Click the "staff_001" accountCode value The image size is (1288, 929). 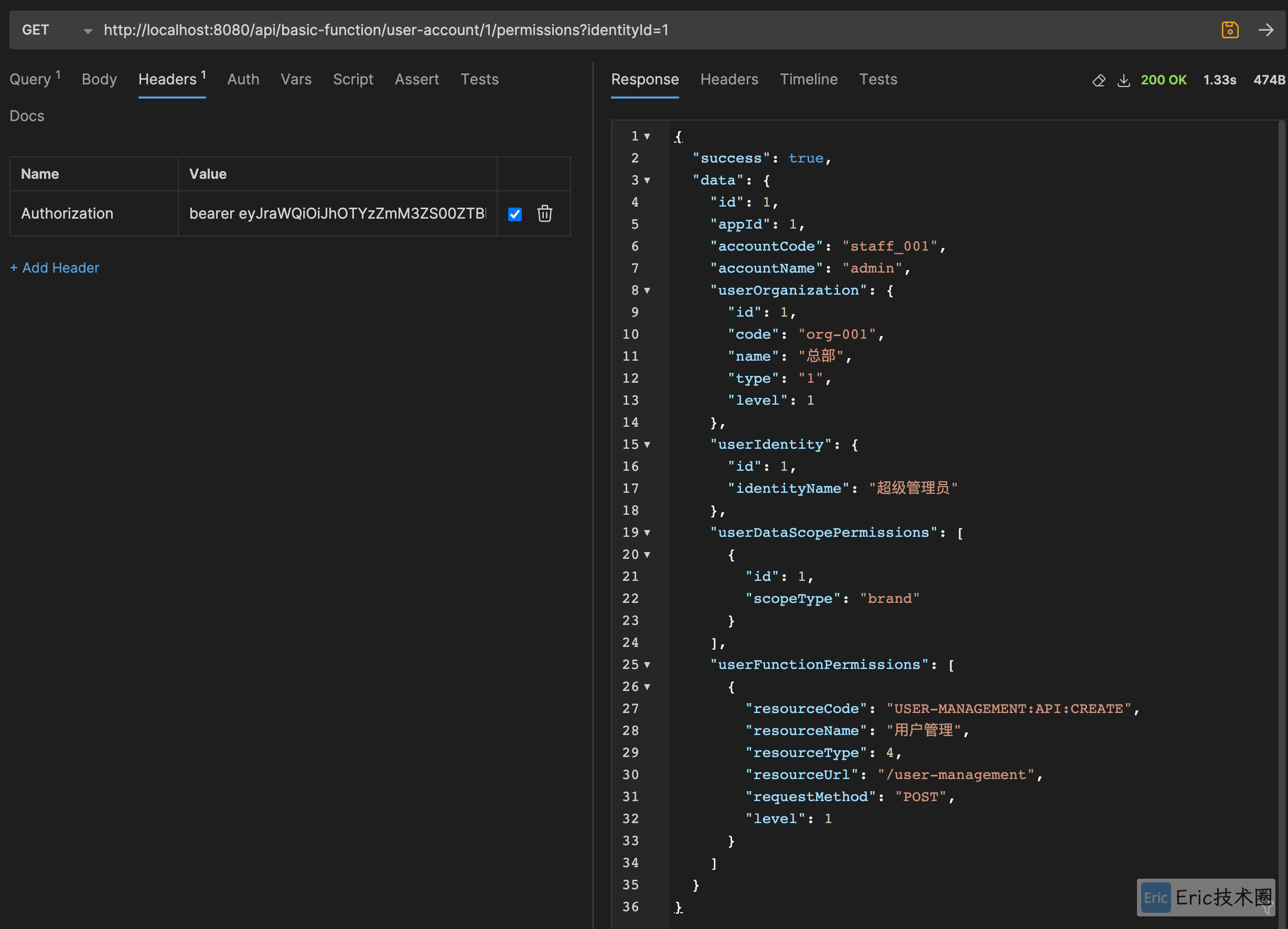pos(889,246)
